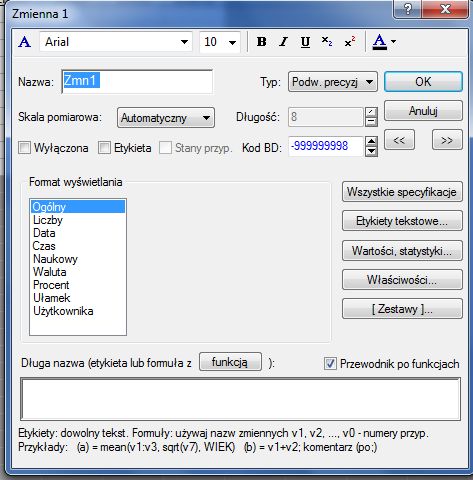
Task: Click the Anuluj button
Action: (423, 111)
